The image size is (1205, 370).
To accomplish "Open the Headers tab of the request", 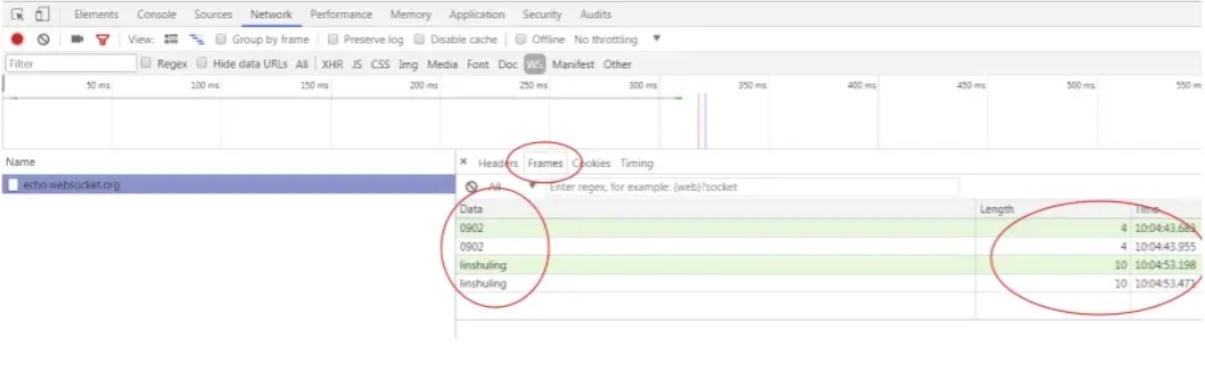I will click(497, 163).
